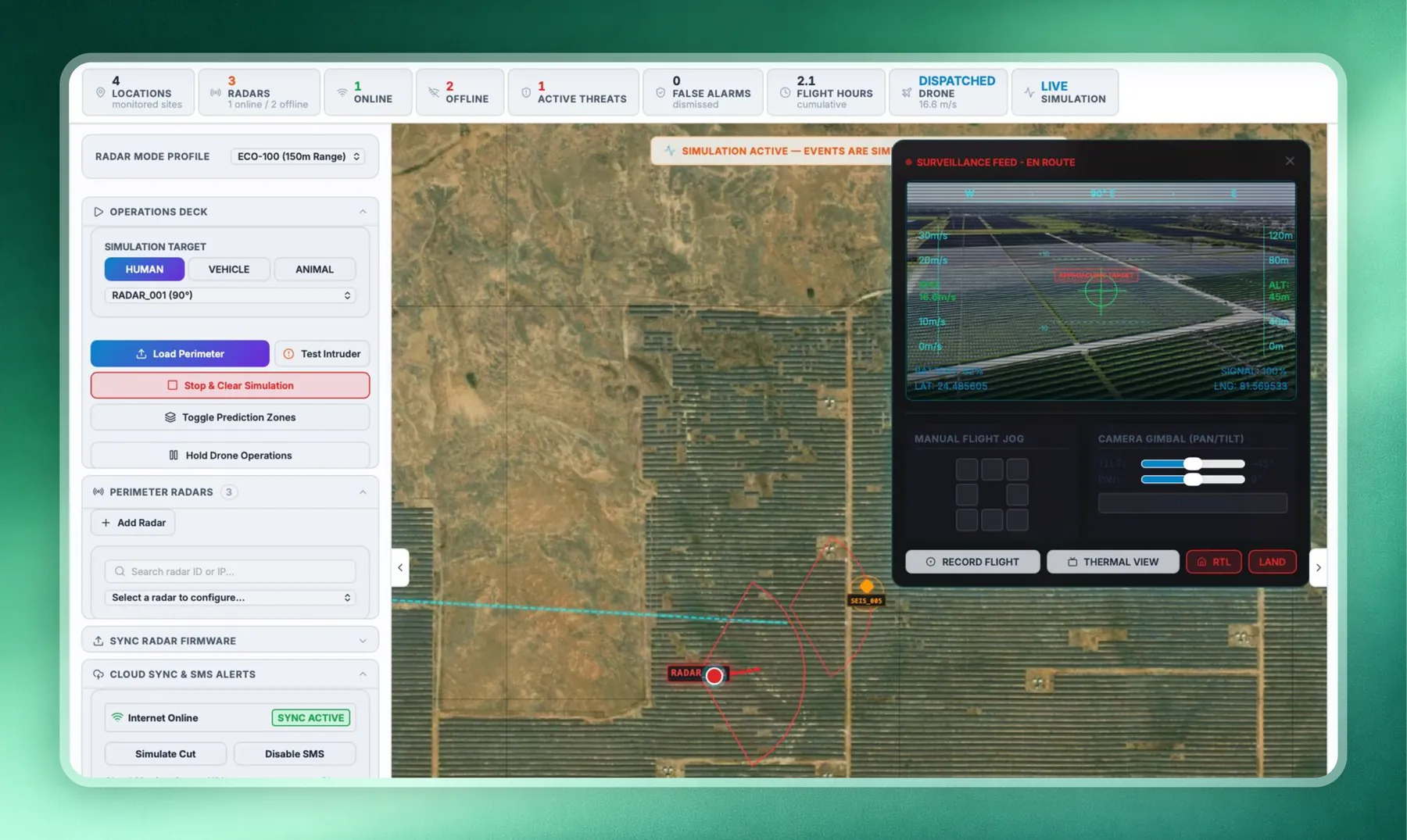Click the location pin icon in Locations card
1407x840 pixels.
click(x=100, y=92)
